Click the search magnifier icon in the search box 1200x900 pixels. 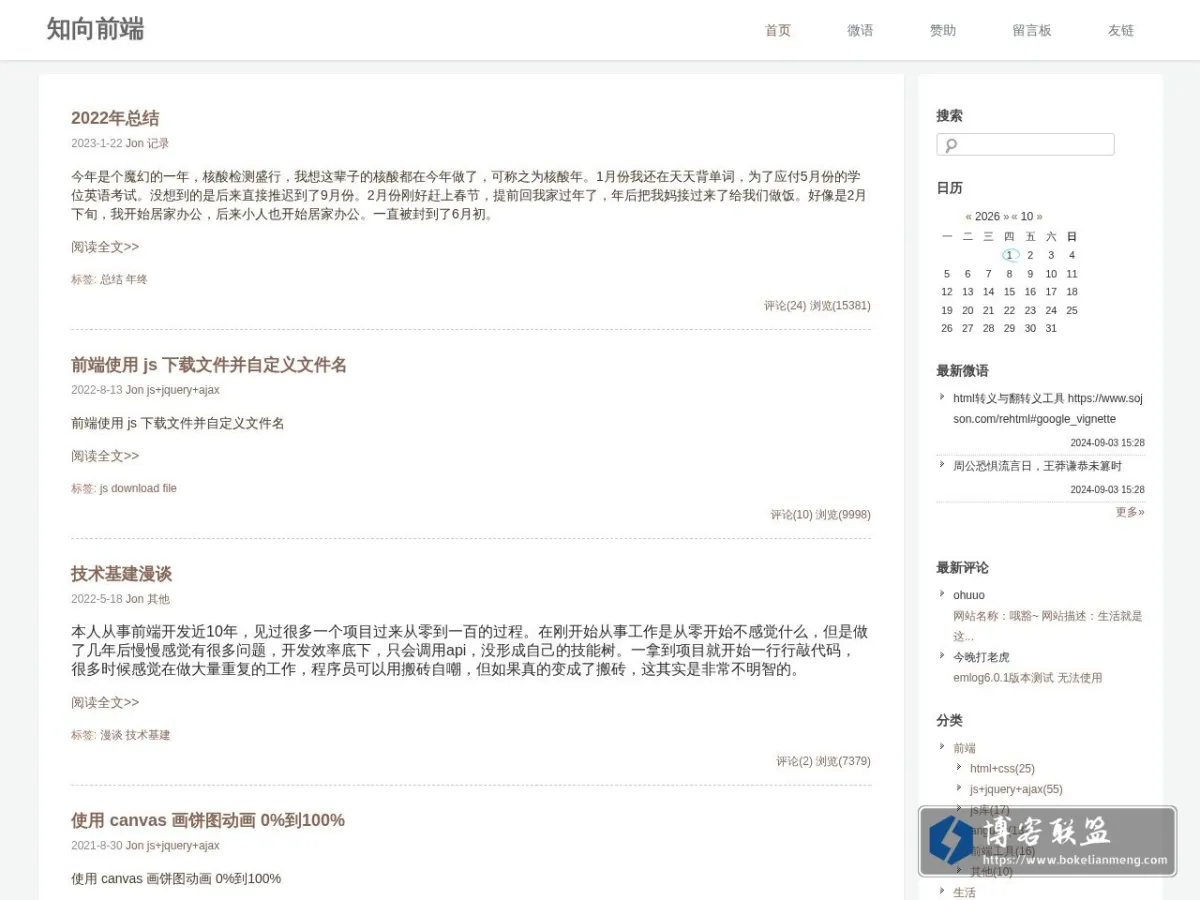950,145
